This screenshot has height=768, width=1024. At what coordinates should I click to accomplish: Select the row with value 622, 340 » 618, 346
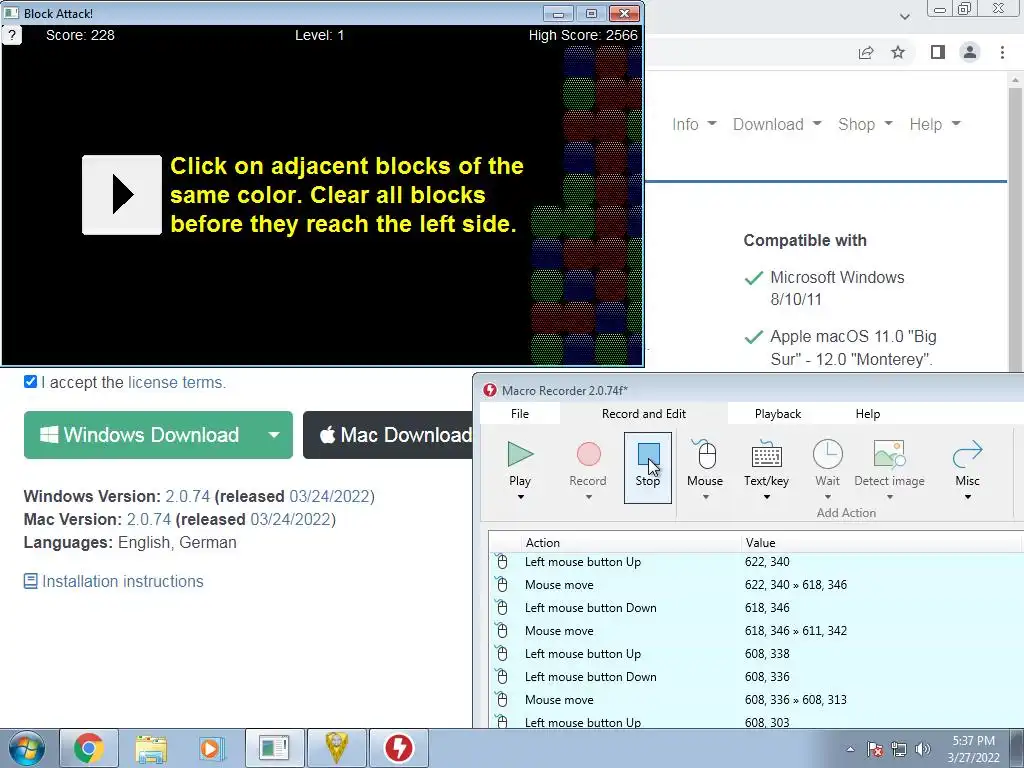click(755, 584)
